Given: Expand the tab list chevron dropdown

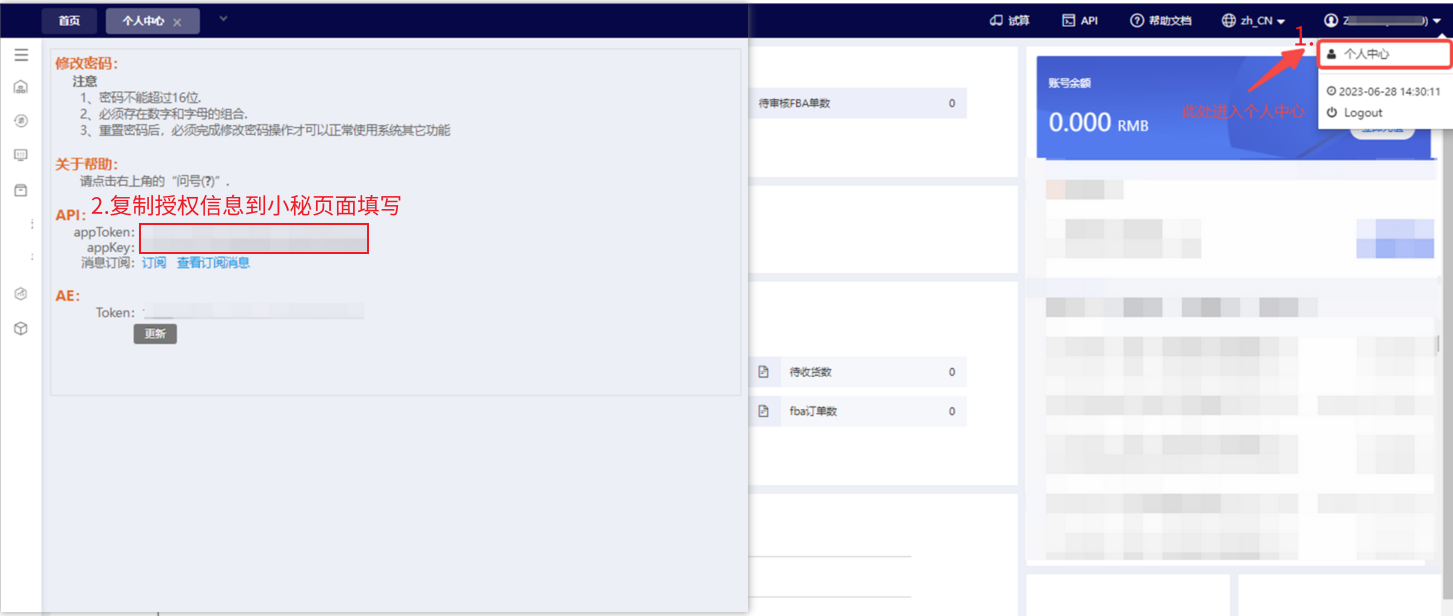Looking at the screenshot, I should (223, 19).
